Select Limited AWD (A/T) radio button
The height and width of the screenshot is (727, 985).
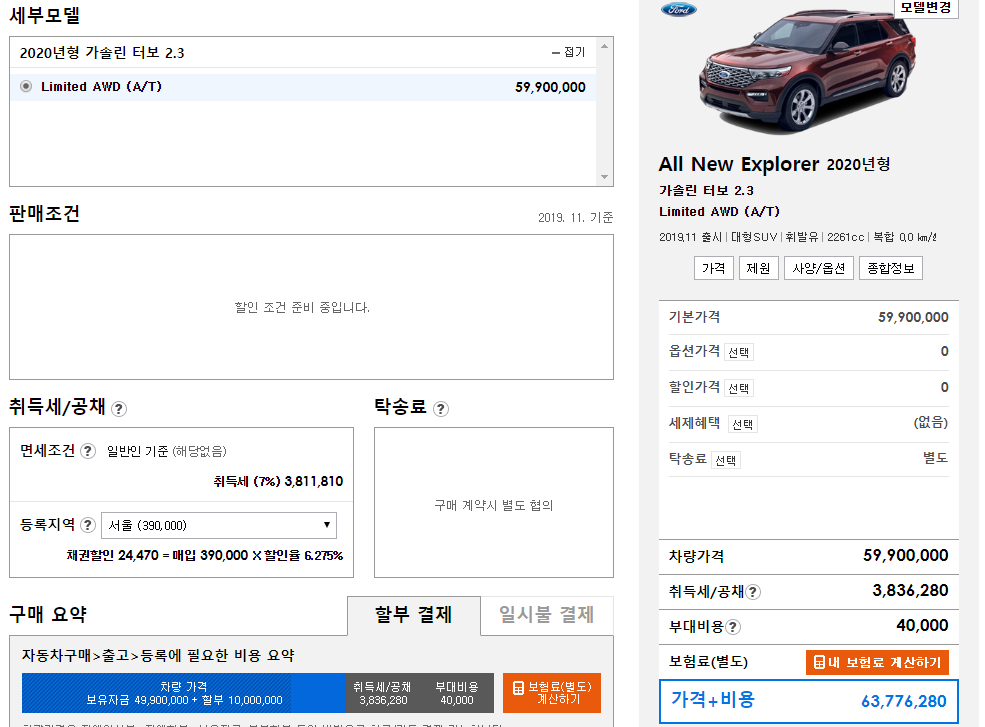tap(26, 86)
